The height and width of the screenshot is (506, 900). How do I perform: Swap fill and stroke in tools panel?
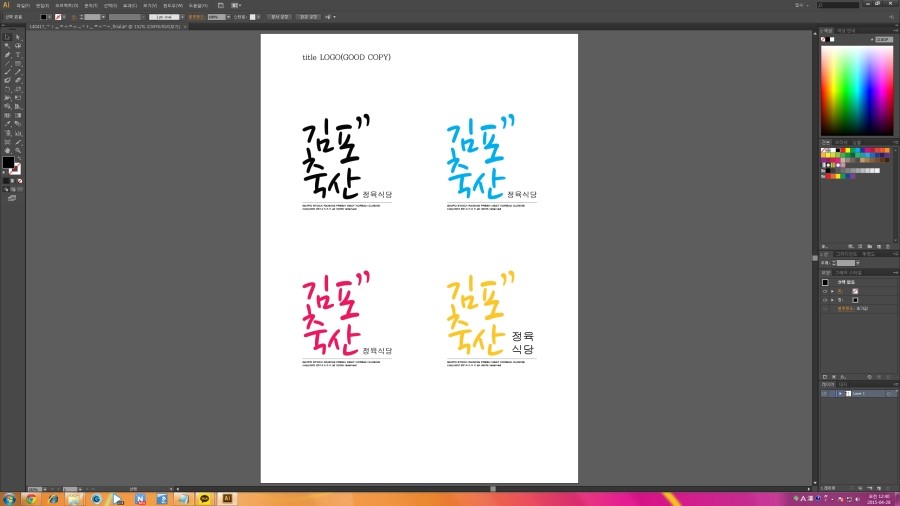tap(19, 158)
